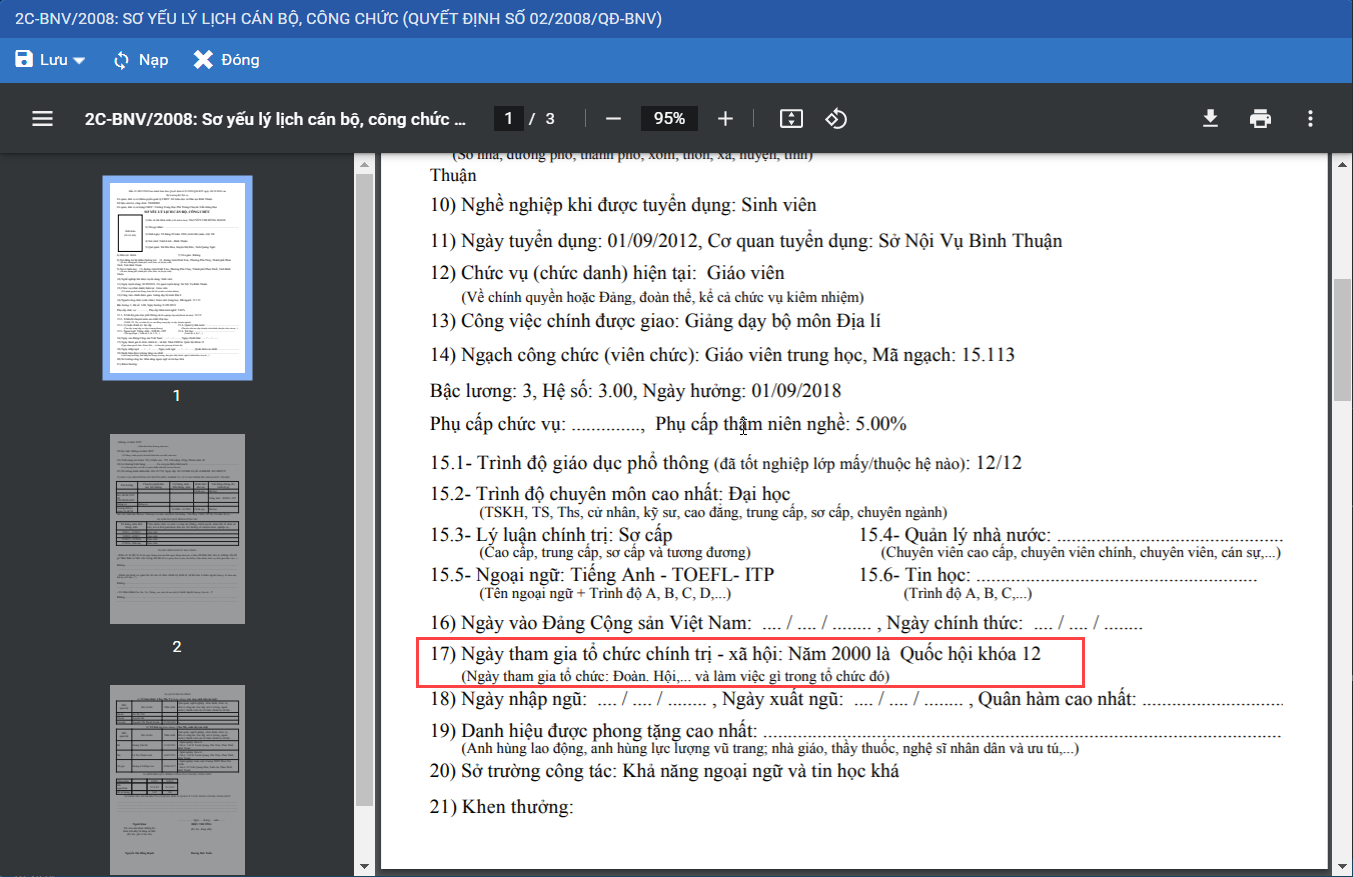Screen dimensions: 1353x877
Task: Click the 95% zoom level field
Action: tap(669, 119)
